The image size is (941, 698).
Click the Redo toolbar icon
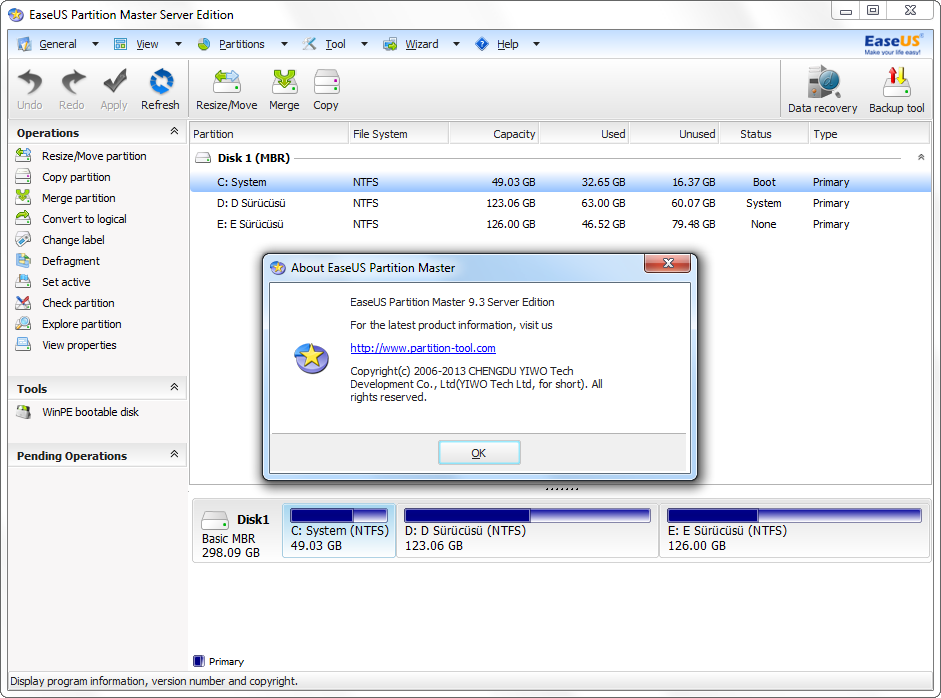tap(72, 82)
